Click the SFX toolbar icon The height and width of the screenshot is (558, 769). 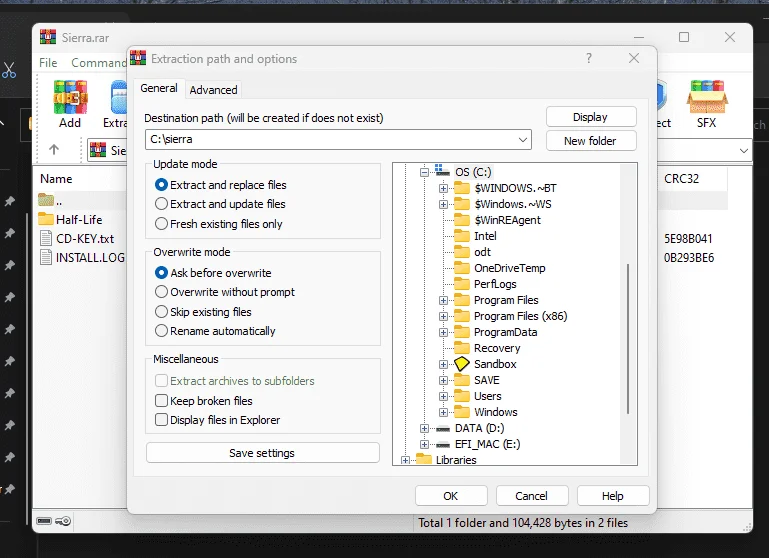pyautogui.click(x=707, y=97)
